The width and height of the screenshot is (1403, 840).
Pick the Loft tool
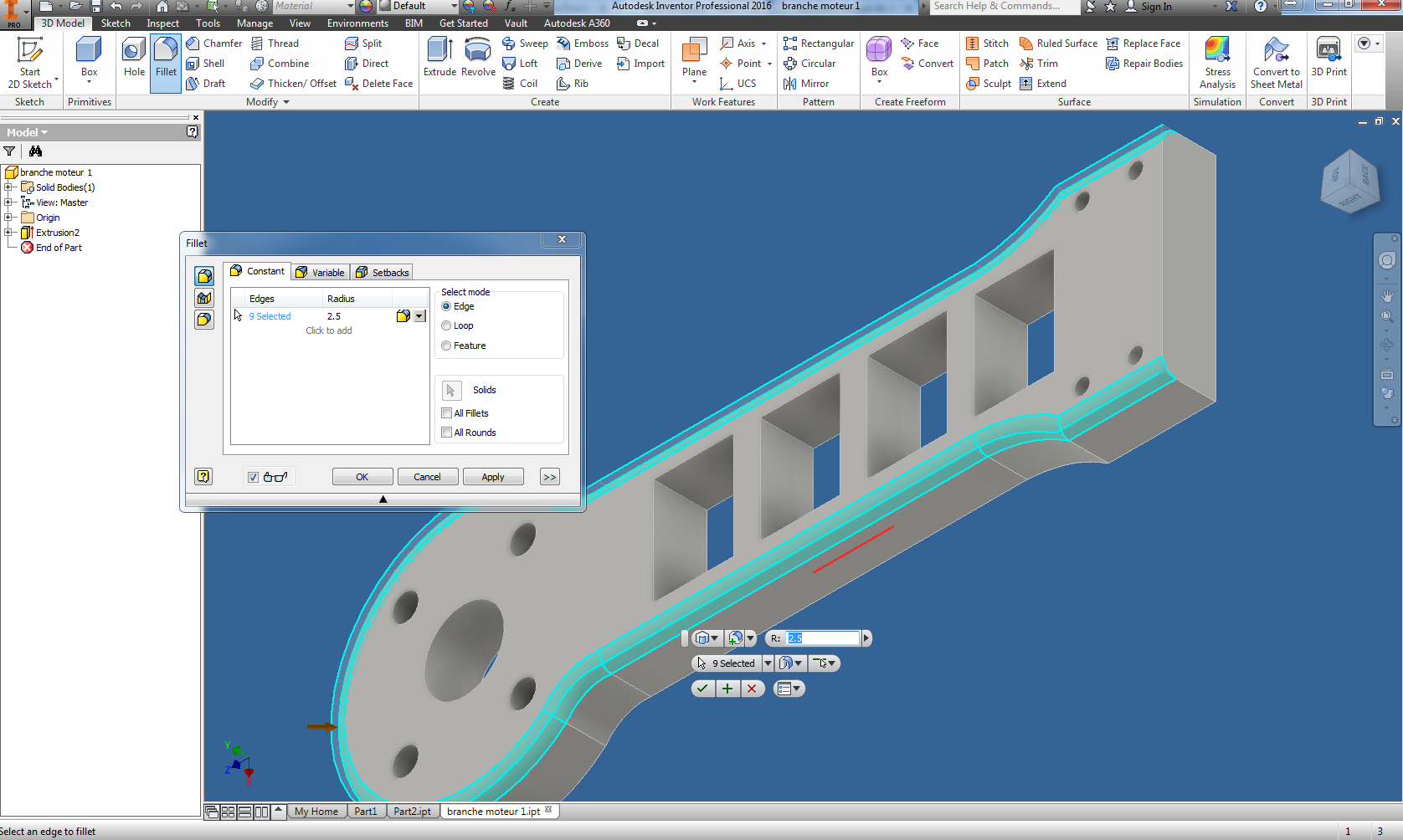pyautogui.click(x=520, y=64)
